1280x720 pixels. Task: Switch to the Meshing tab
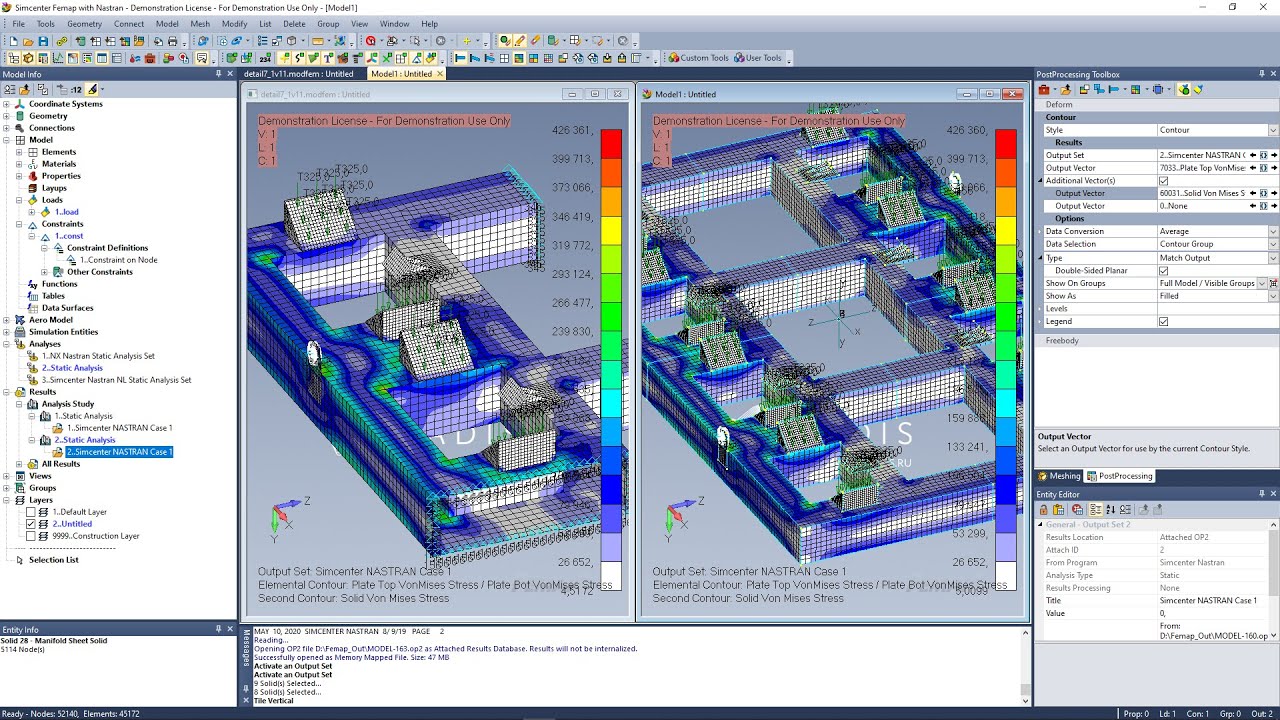coord(1059,476)
